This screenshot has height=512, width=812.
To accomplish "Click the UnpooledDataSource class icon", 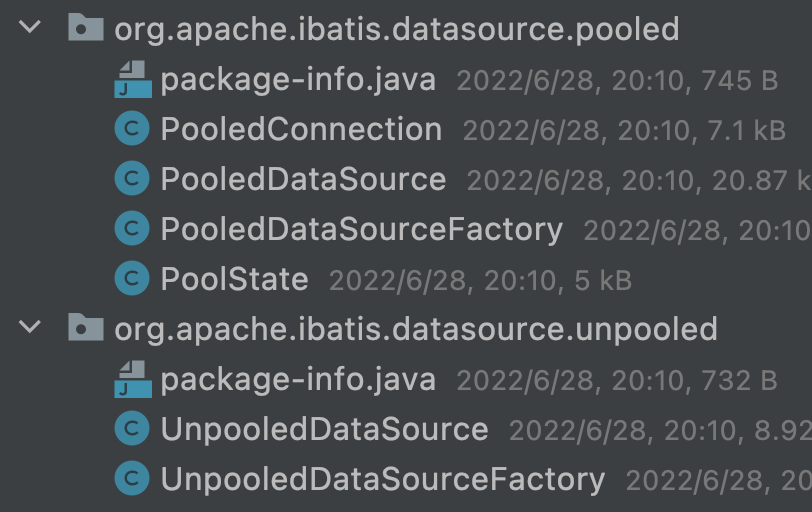I will (x=132, y=429).
